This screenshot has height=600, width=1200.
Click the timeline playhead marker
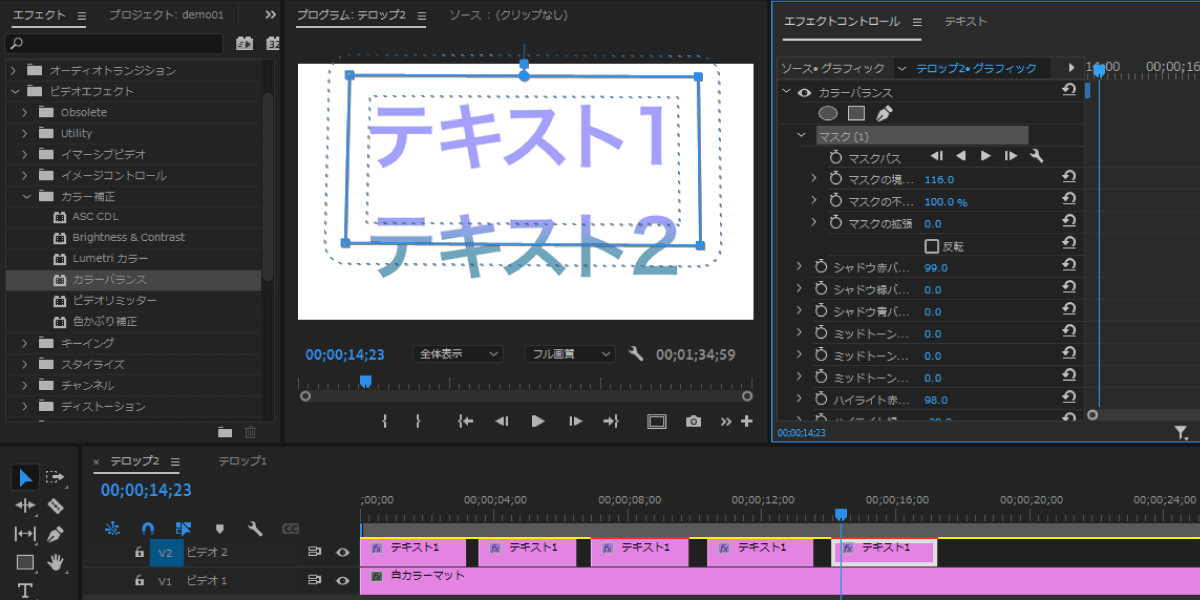click(x=841, y=514)
